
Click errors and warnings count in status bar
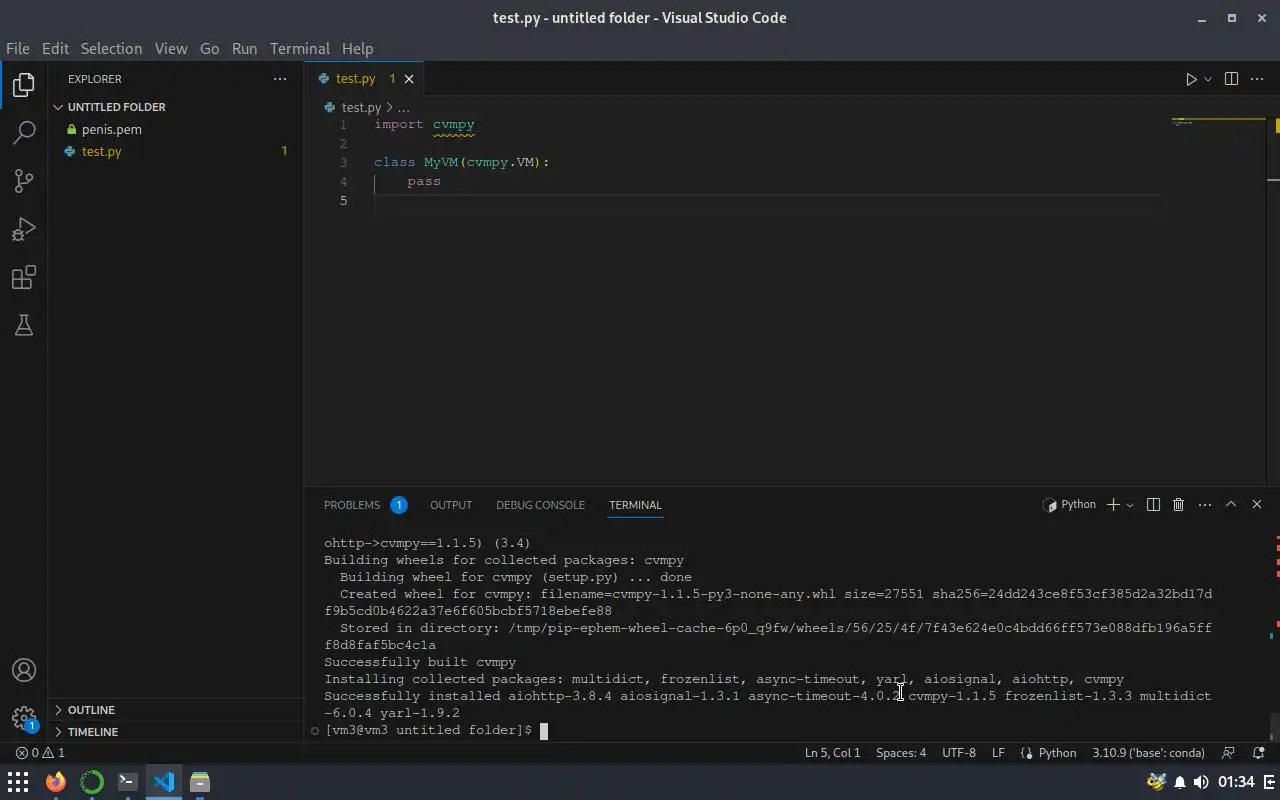[40, 753]
